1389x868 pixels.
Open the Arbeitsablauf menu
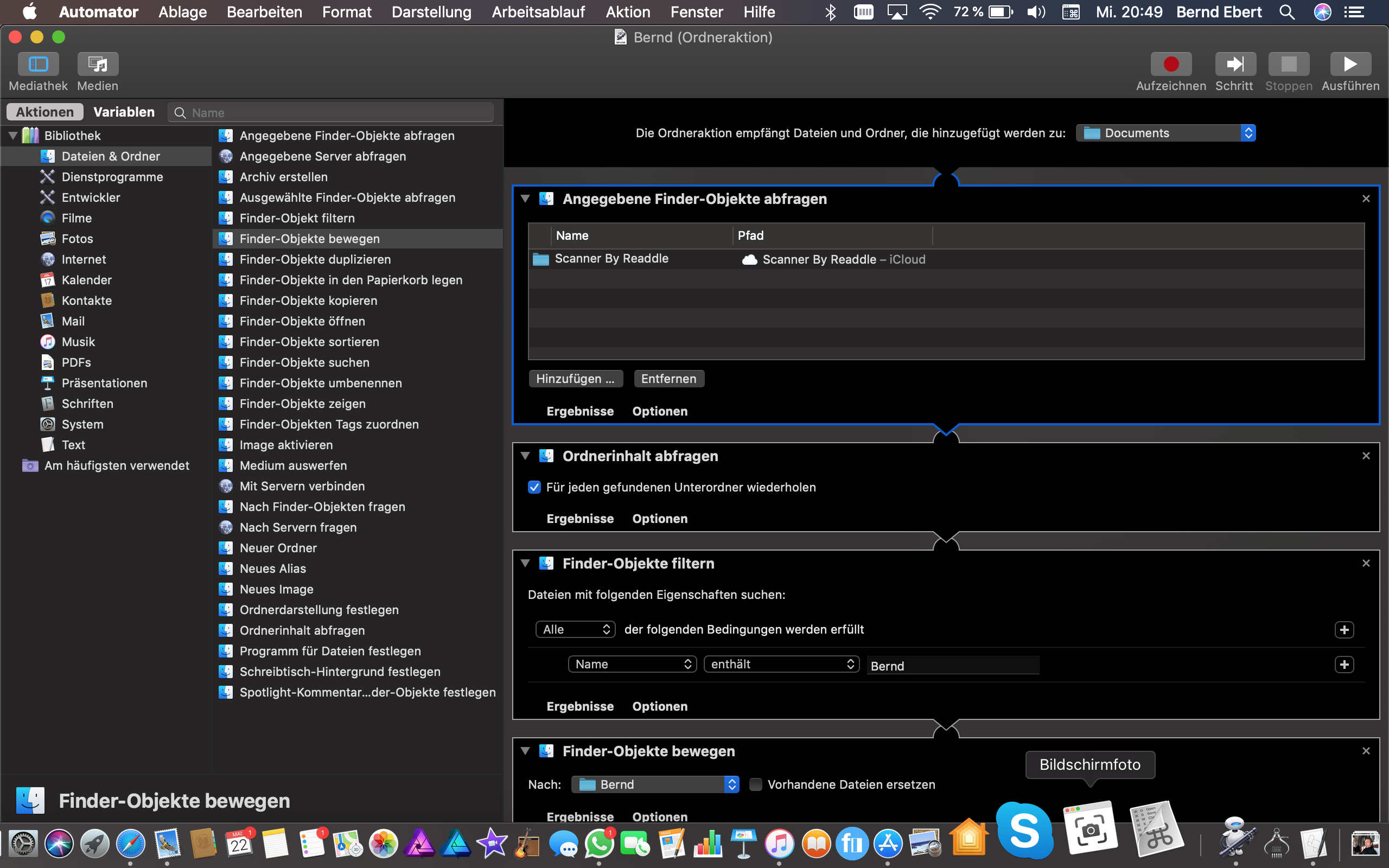(538, 12)
